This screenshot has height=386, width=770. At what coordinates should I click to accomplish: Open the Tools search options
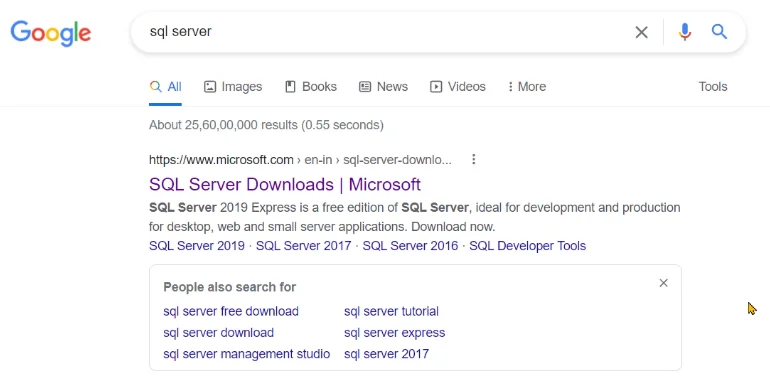(x=713, y=87)
